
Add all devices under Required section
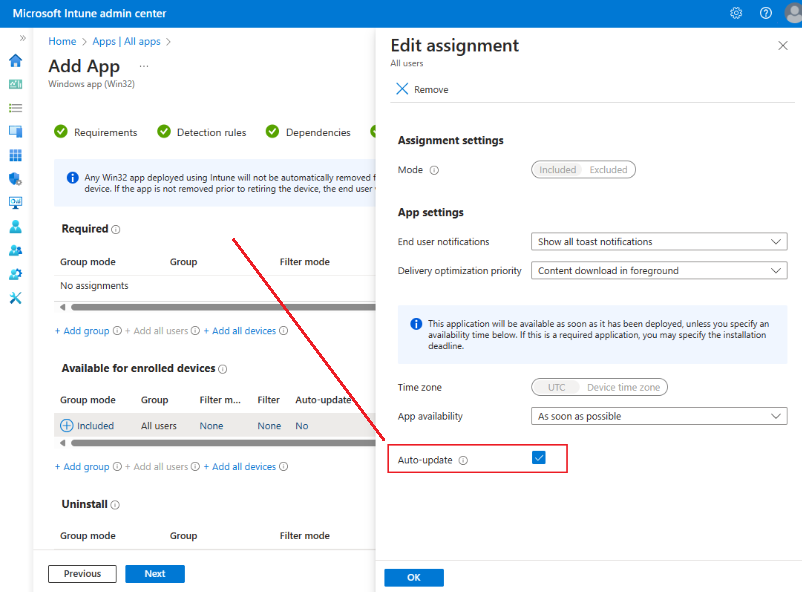(x=240, y=331)
